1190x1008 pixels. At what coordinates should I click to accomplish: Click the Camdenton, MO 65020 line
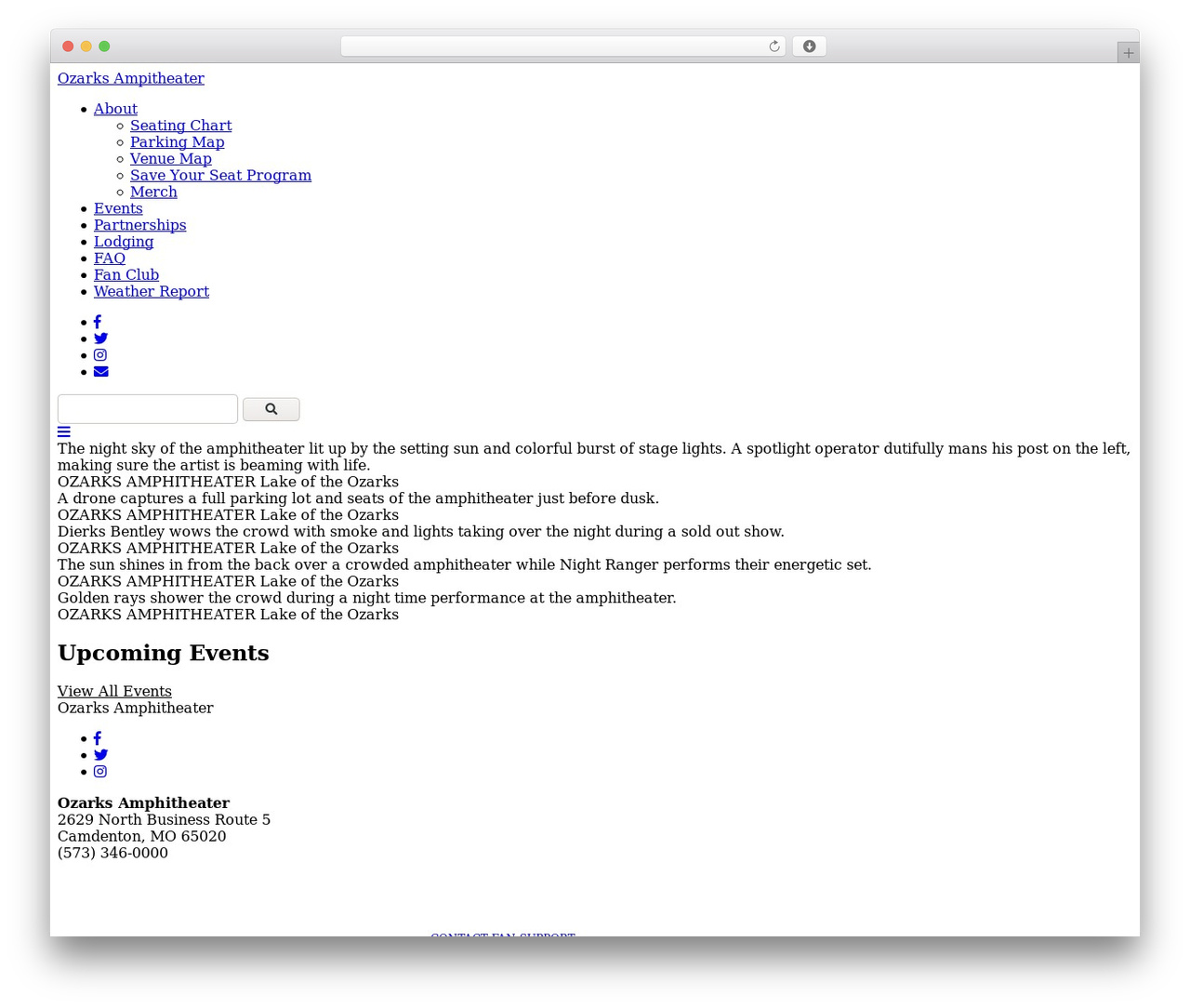point(141,837)
